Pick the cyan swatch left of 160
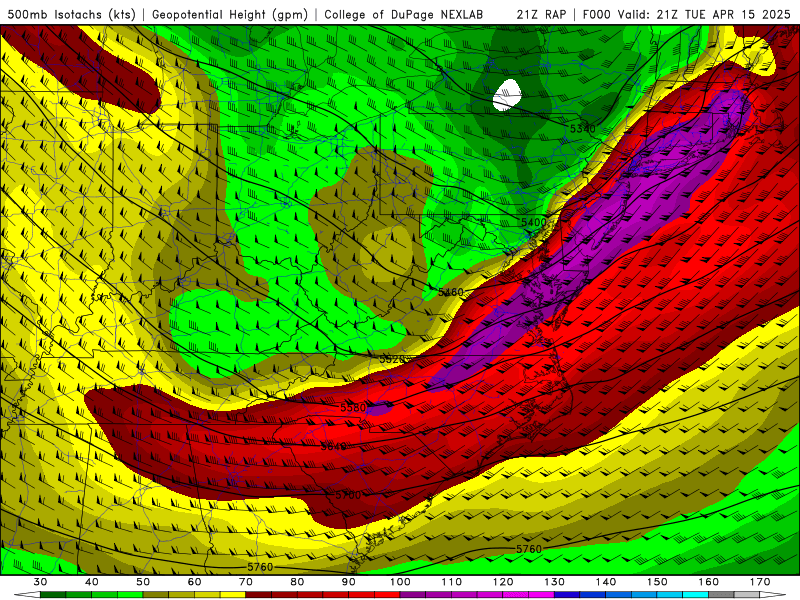 (695, 595)
